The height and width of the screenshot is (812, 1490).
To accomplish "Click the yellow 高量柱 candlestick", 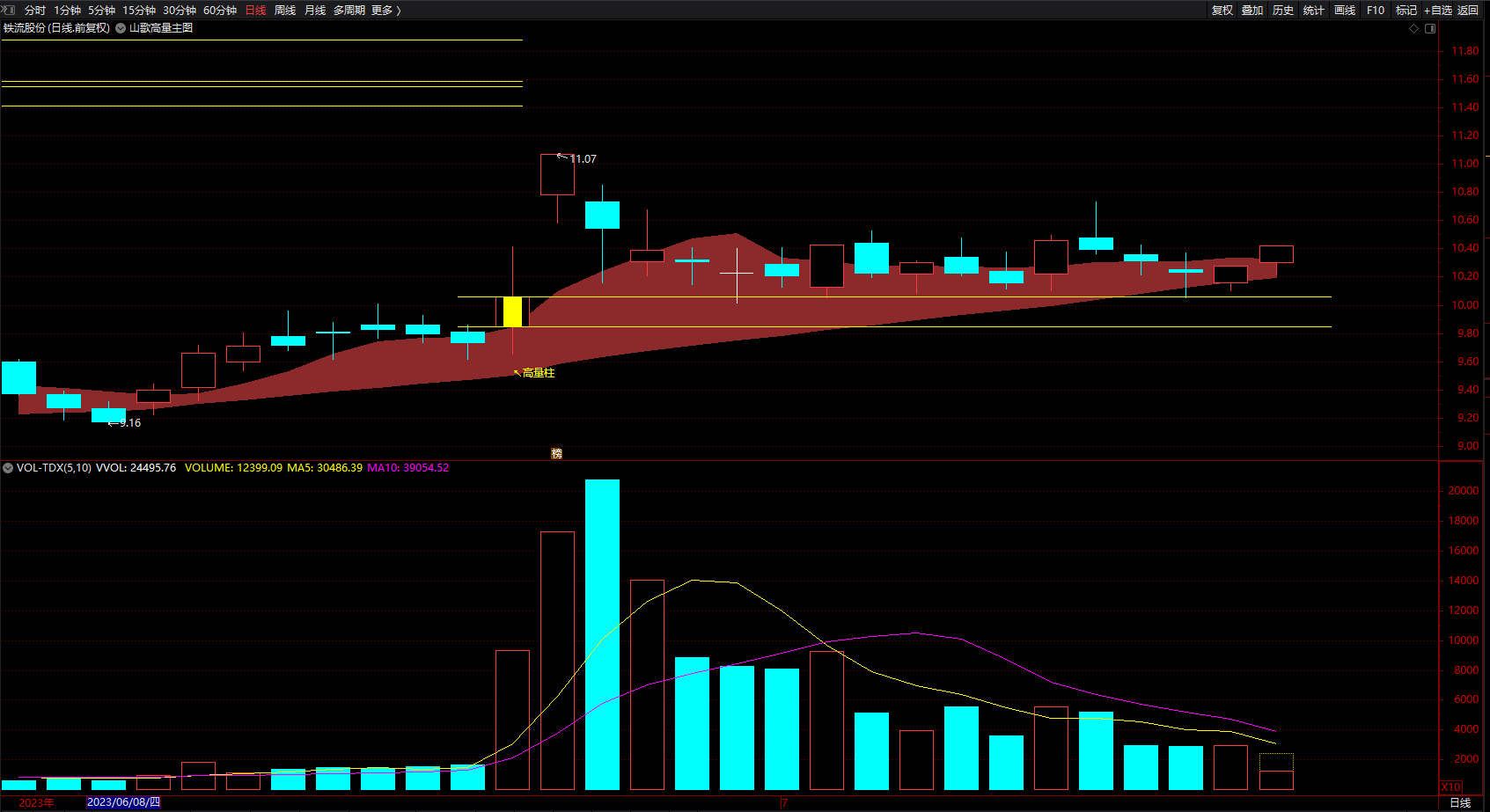I will pyautogui.click(x=512, y=311).
